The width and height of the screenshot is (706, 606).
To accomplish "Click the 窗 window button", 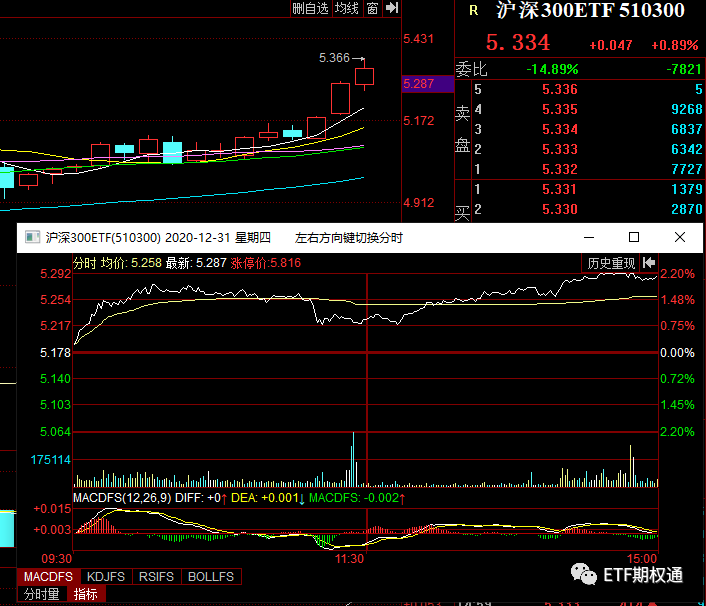I will pos(372,8).
